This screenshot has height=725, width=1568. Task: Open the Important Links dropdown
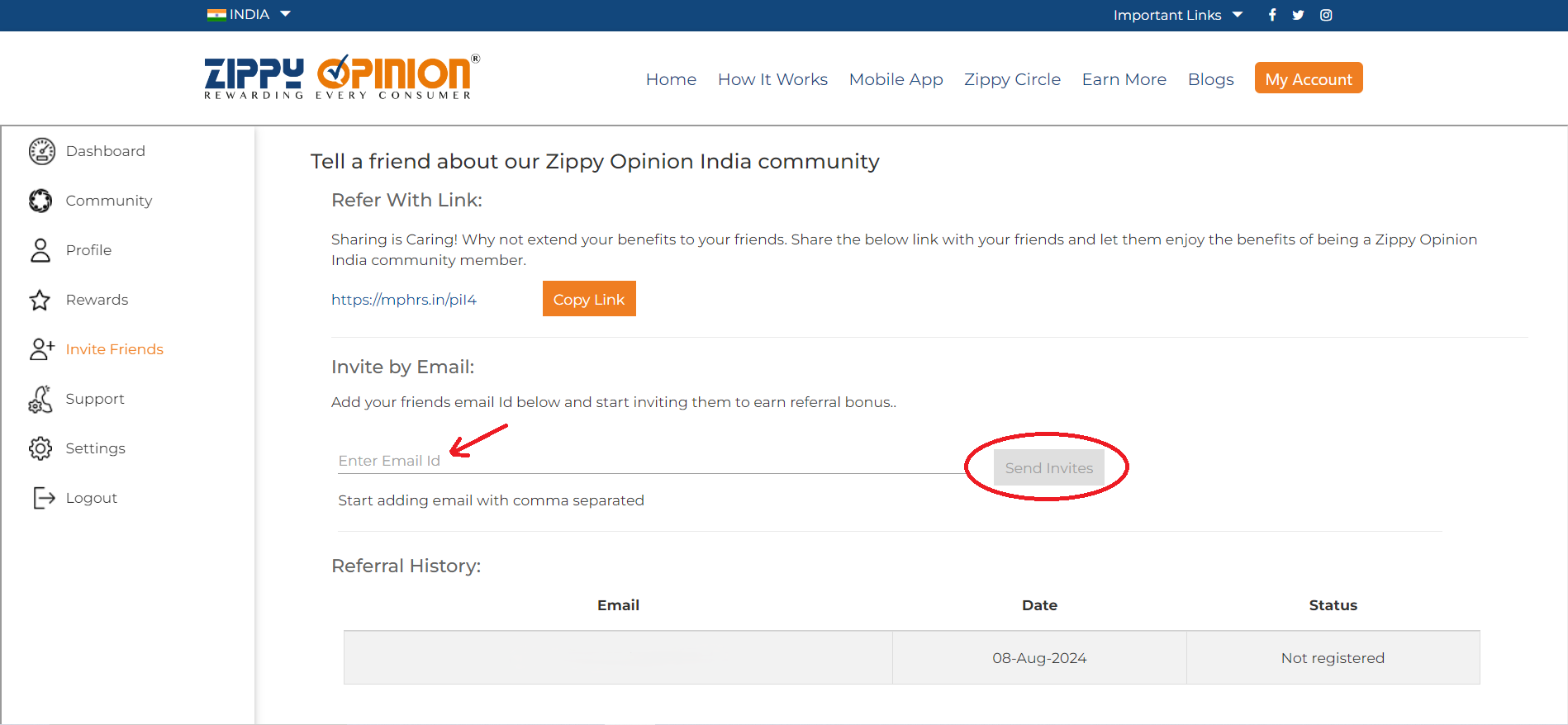click(1177, 15)
